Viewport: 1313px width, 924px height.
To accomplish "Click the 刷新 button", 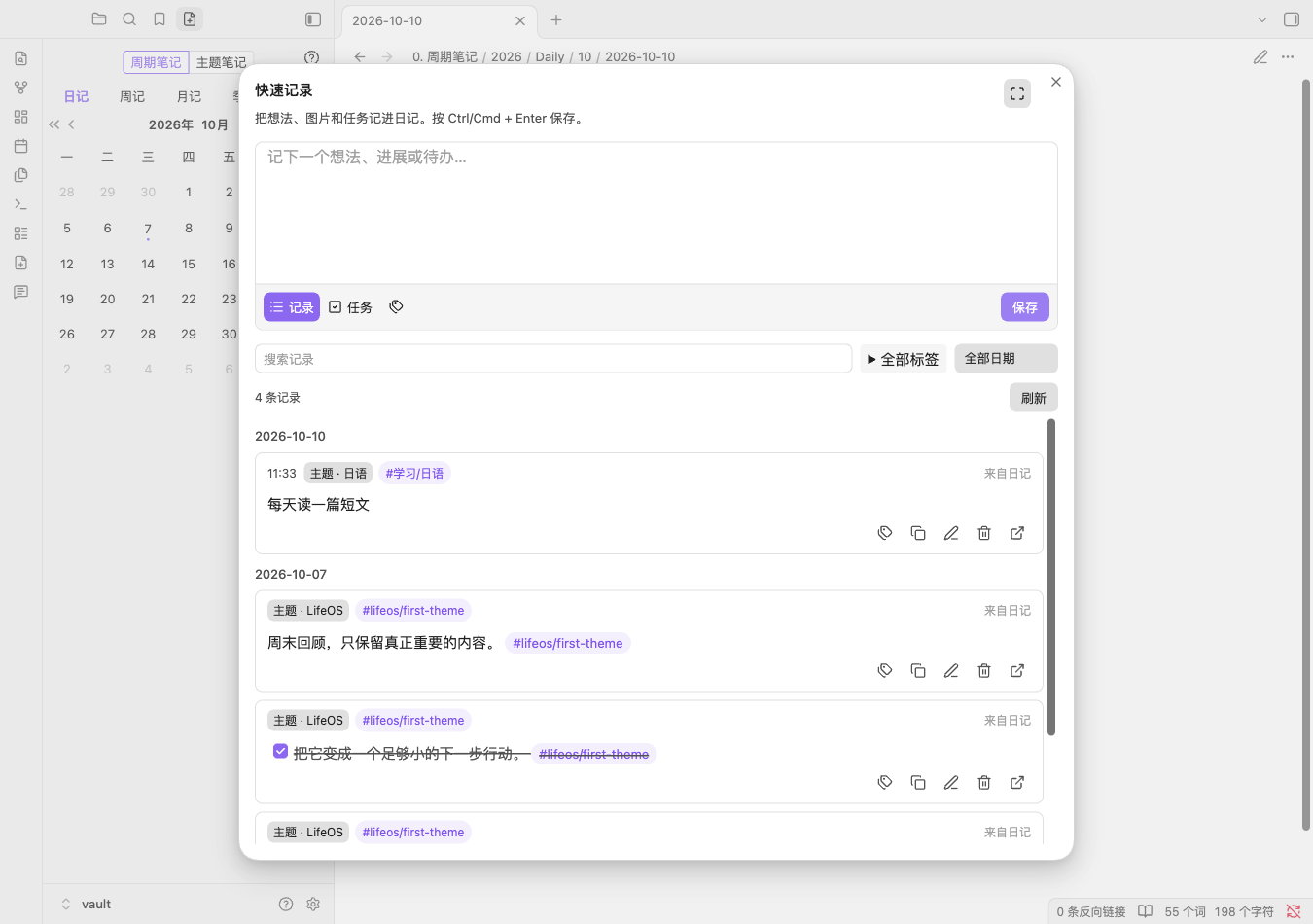I will coord(1034,397).
